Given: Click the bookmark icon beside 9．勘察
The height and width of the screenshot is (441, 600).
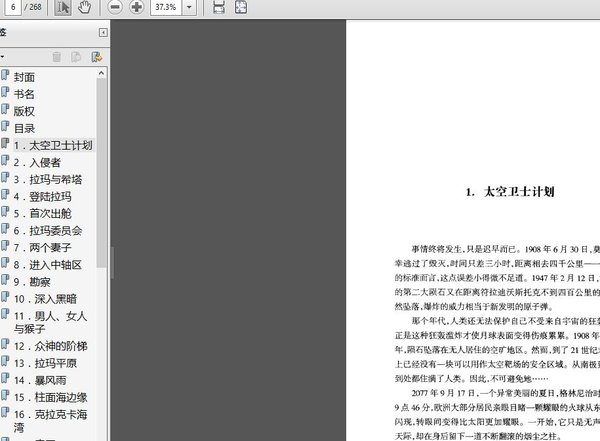Looking at the screenshot, I should (5, 280).
